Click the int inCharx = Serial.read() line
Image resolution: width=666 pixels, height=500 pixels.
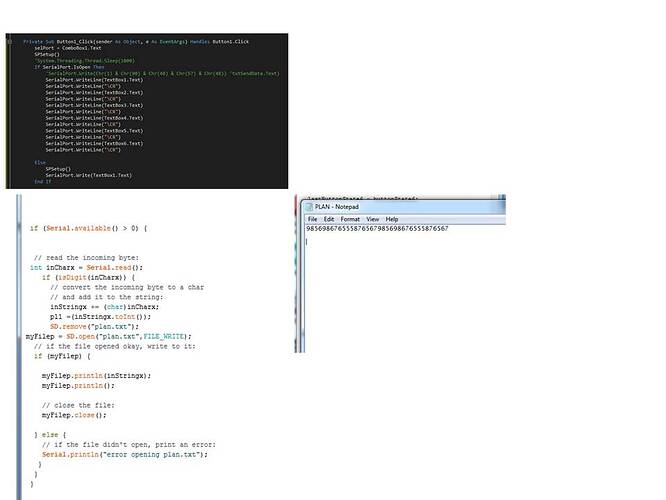[86, 268]
